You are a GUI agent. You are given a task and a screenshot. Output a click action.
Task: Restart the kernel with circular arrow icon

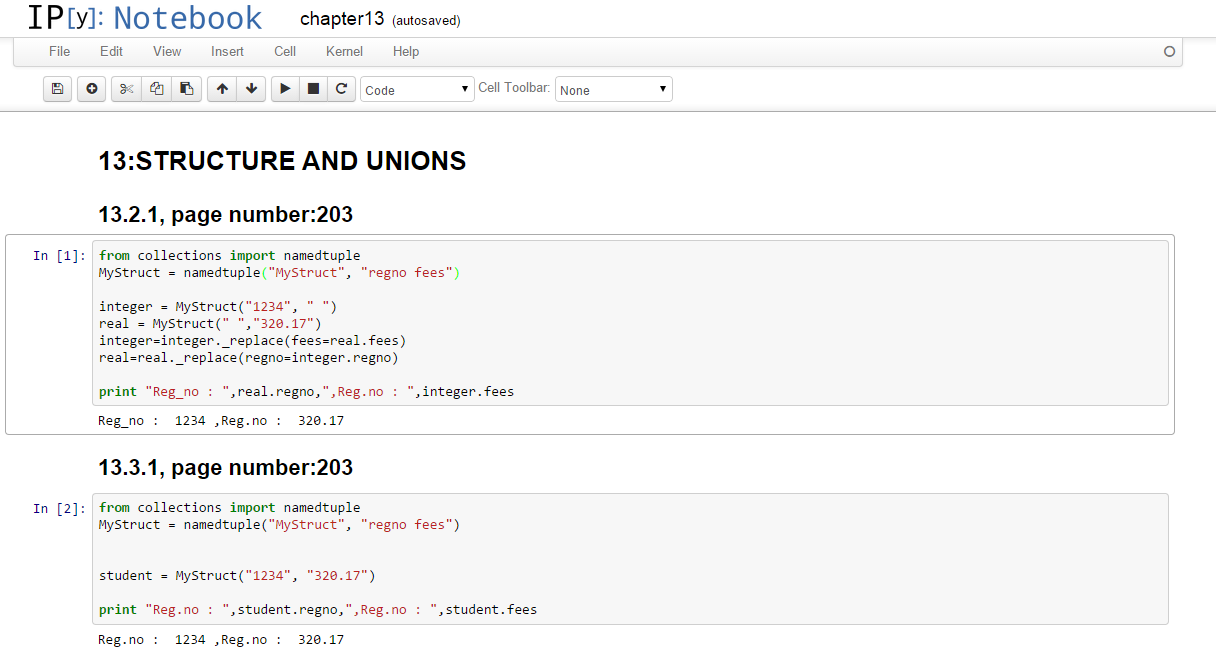tap(341, 89)
